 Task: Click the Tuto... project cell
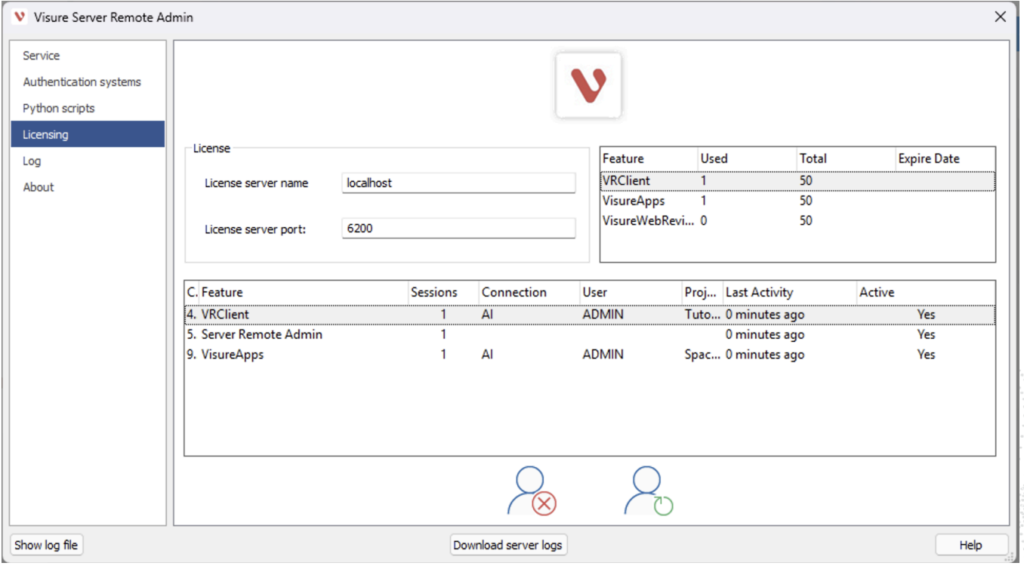click(703, 315)
